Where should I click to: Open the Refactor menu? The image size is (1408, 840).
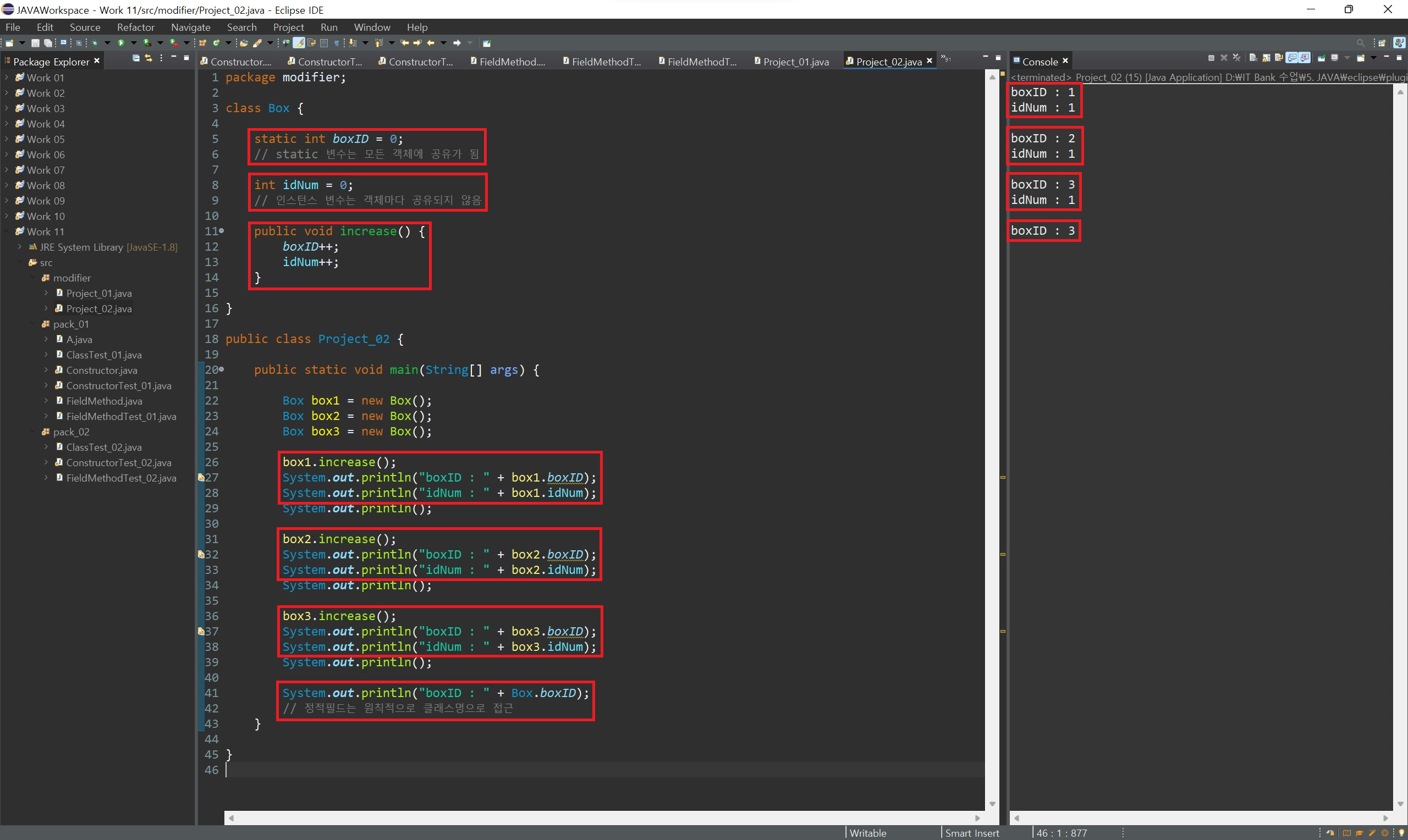tap(135, 27)
